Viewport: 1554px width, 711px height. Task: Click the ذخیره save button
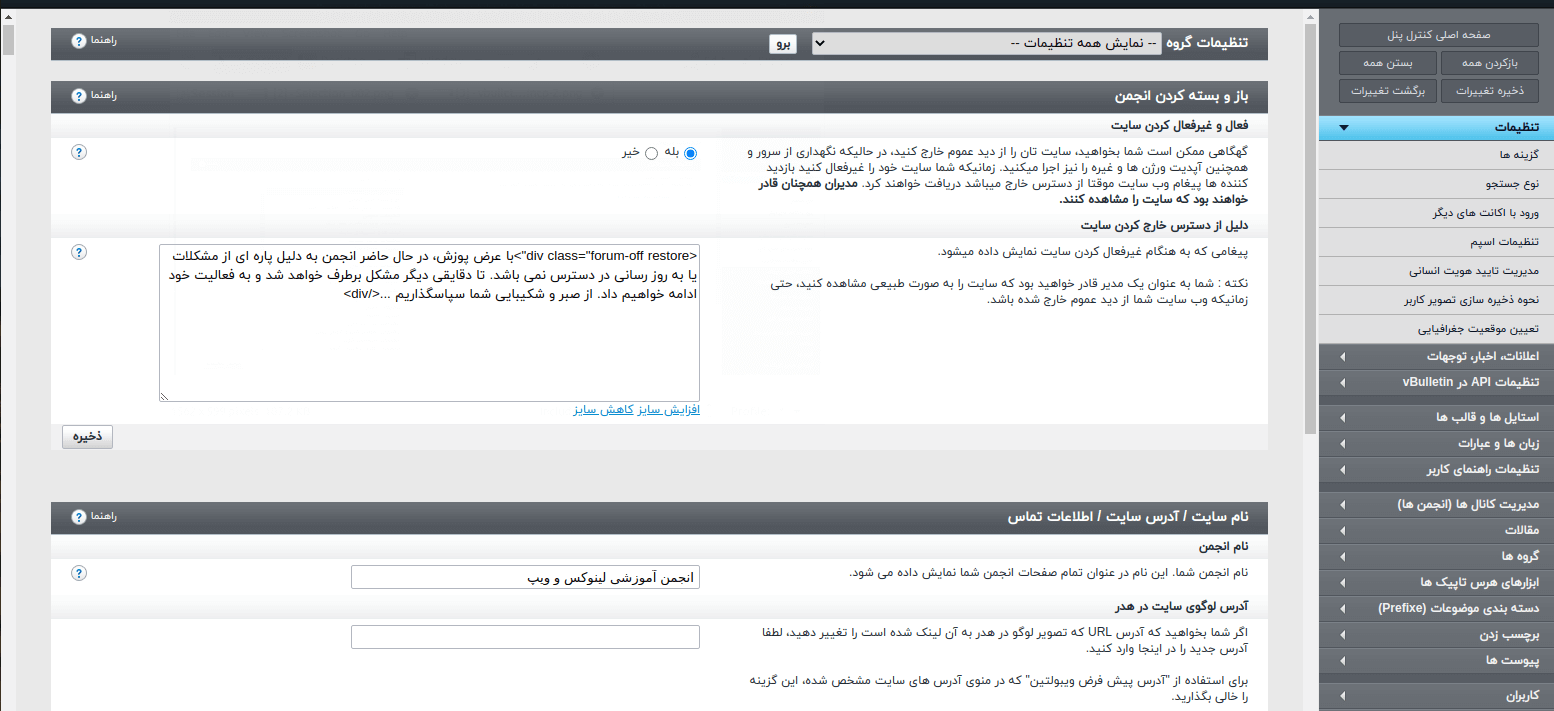point(87,437)
